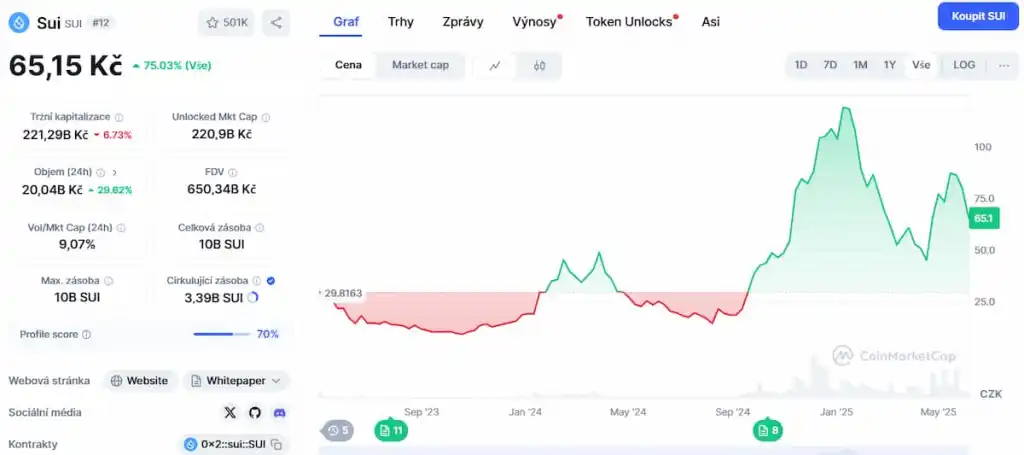Open the Discord social icon

click(279, 412)
